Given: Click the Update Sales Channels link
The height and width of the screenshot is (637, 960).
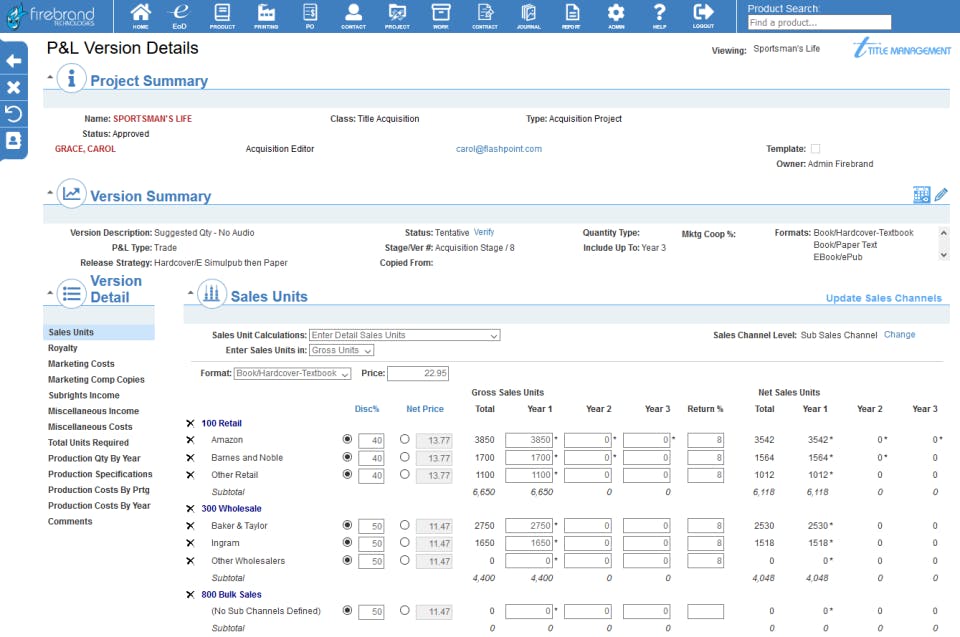Looking at the screenshot, I should click(x=883, y=298).
